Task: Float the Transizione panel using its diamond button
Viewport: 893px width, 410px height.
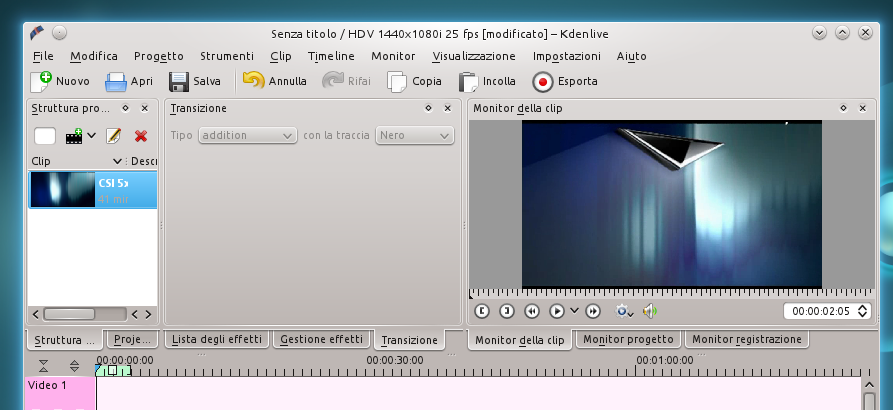Action: coord(428,108)
